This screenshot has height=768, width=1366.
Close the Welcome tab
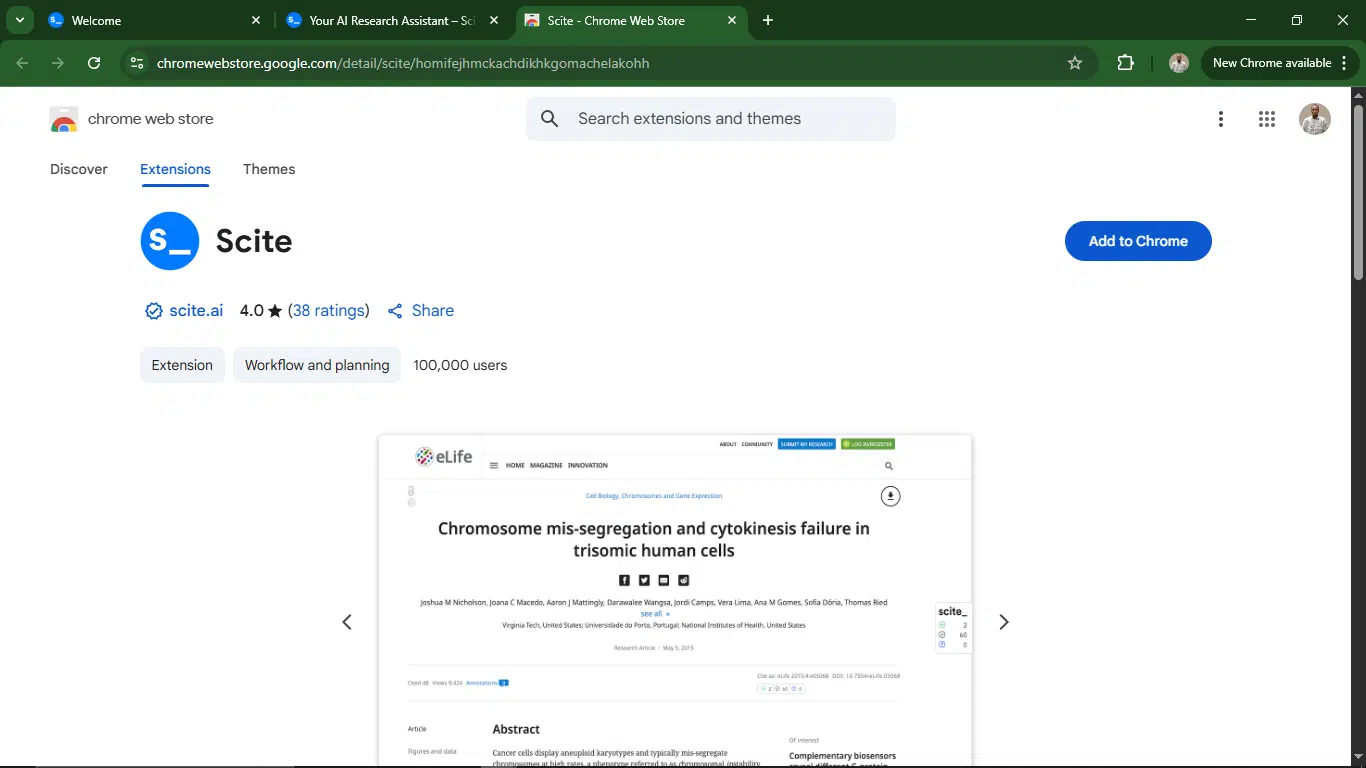(256, 20)
